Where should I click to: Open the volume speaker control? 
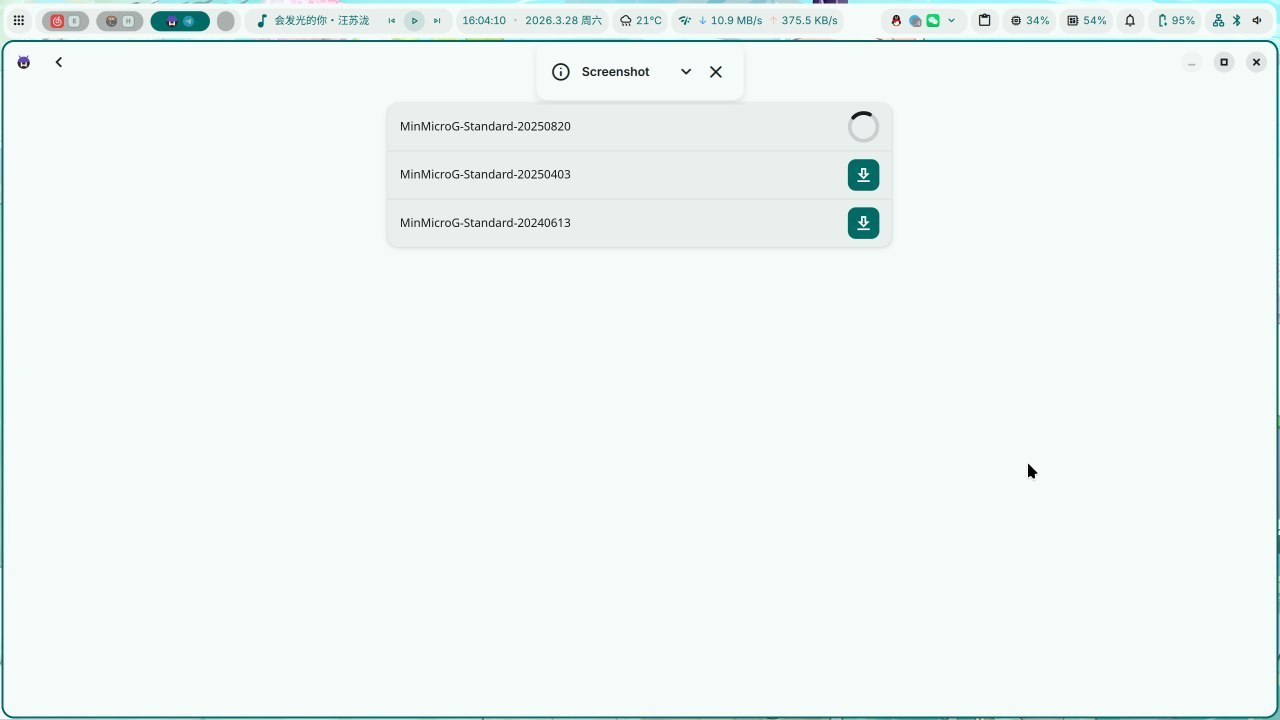(x=1255, y=20)
